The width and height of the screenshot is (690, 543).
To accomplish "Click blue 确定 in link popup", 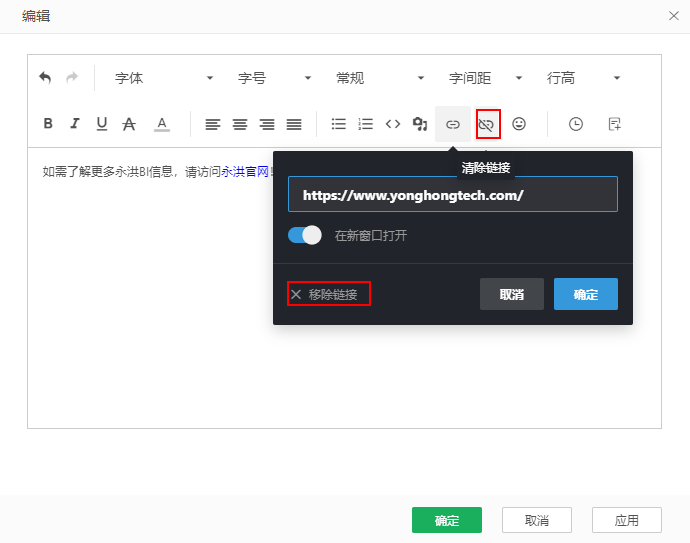I will (586, 294).
